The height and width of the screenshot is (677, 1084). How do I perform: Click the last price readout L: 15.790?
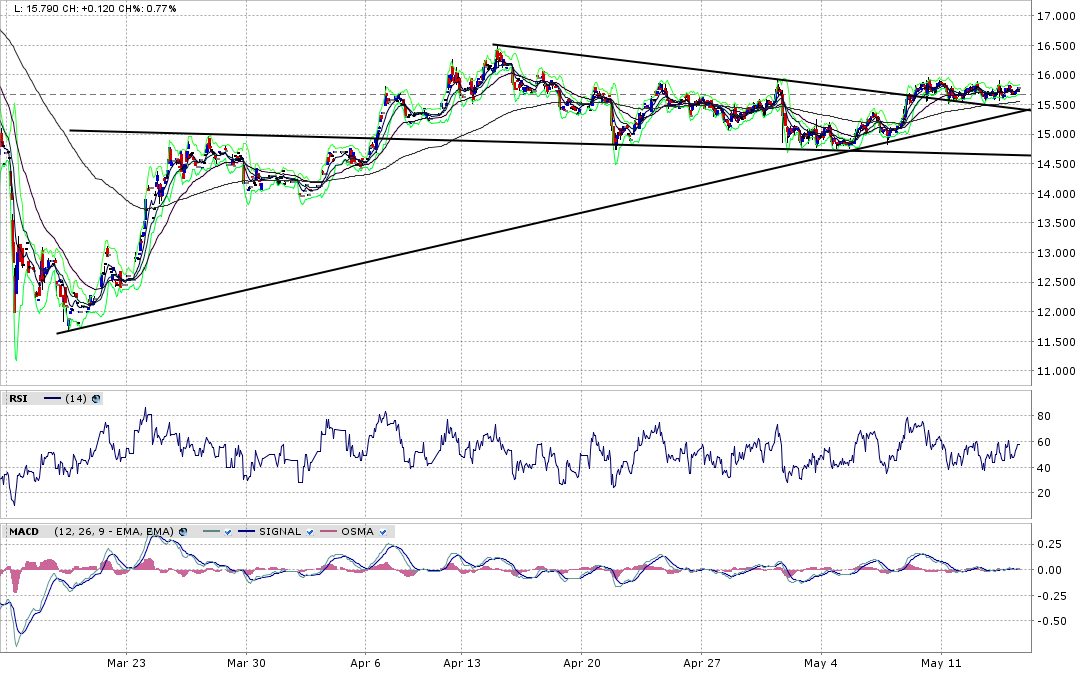click(x=35, y=9)
